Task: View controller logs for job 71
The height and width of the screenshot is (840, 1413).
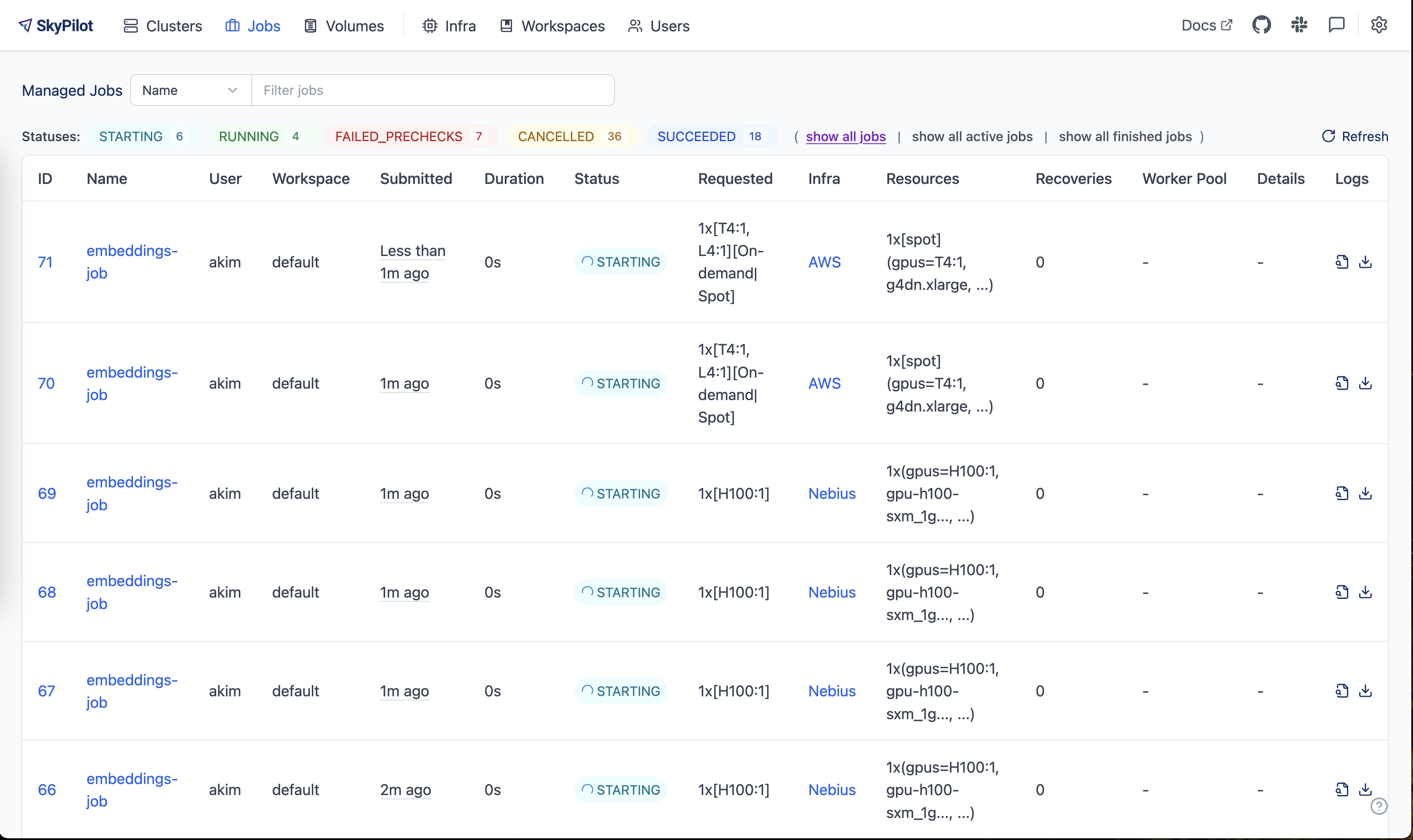Action: pyautogui.click(x=1342, y=262)
